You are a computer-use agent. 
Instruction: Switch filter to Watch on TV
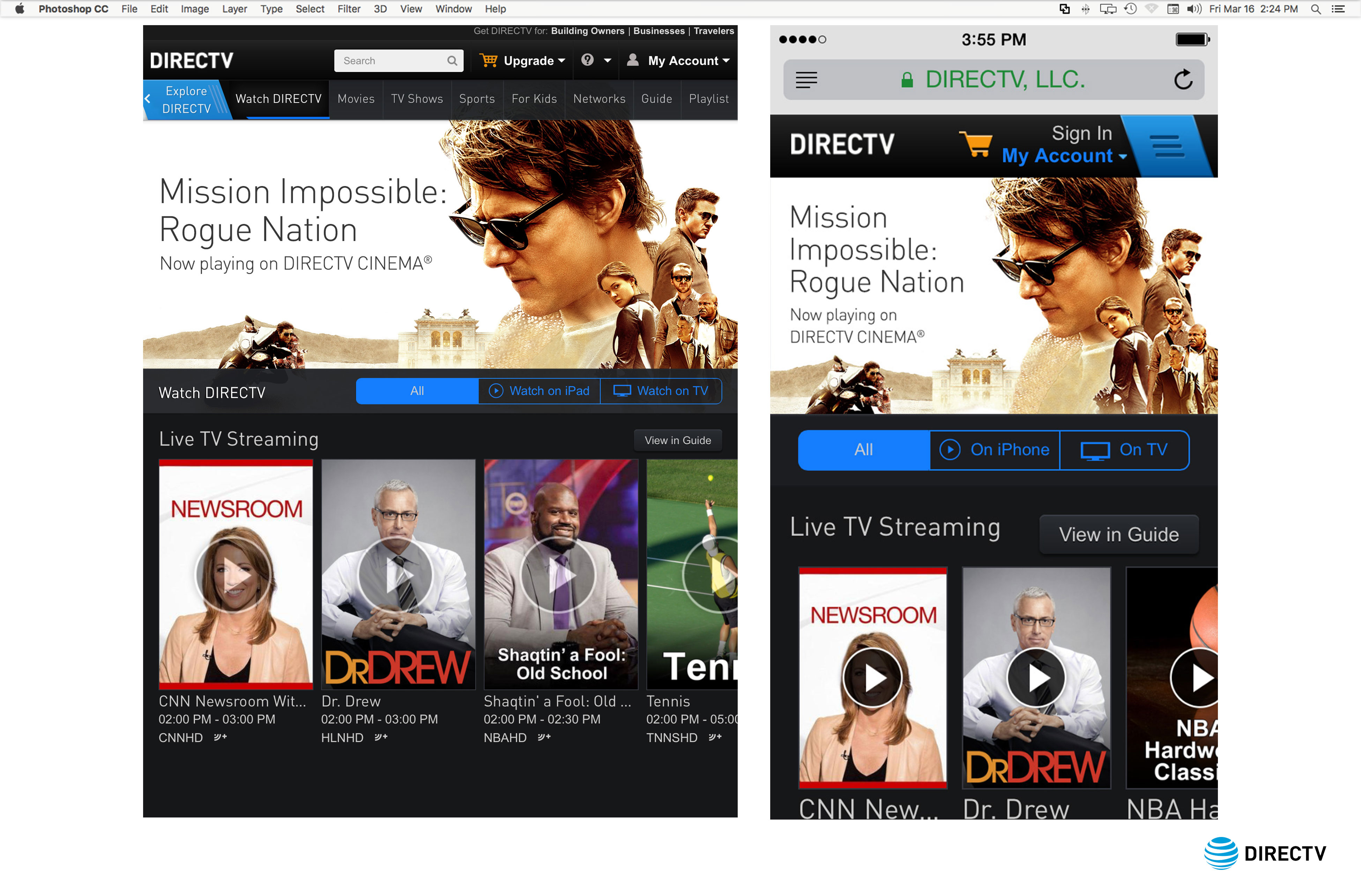[x=661, y=391]
